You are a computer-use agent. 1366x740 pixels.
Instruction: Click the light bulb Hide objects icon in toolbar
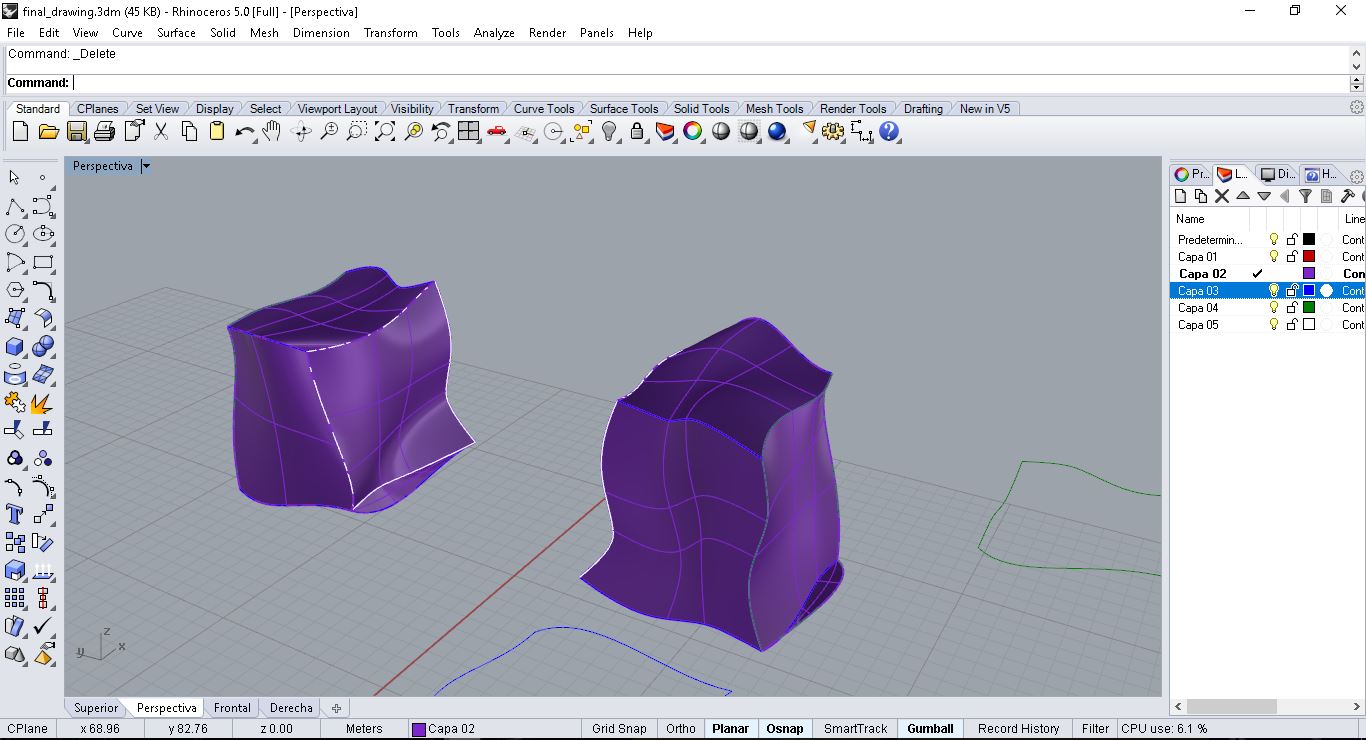click(609, 131)
